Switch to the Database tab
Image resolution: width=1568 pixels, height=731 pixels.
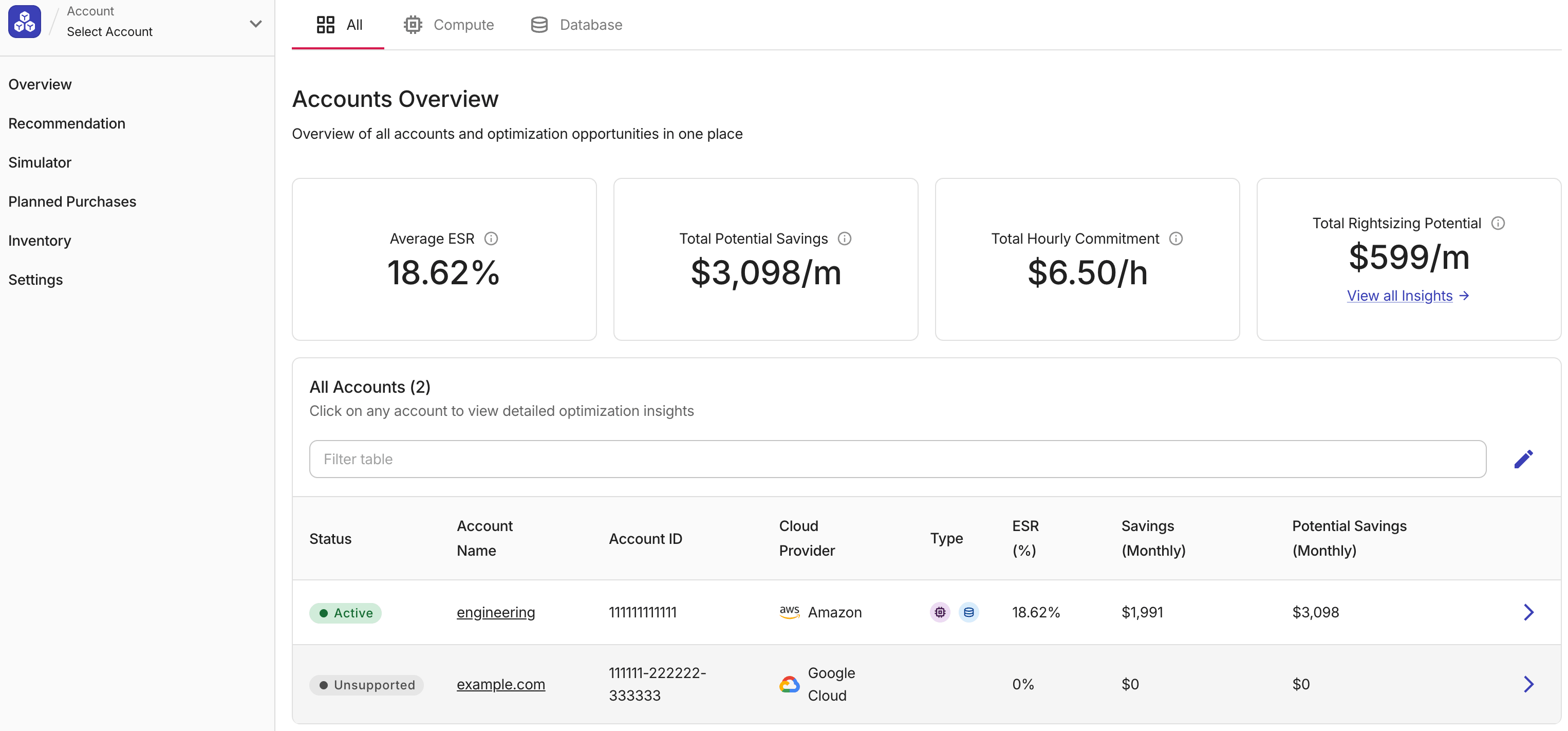(576, 25)
